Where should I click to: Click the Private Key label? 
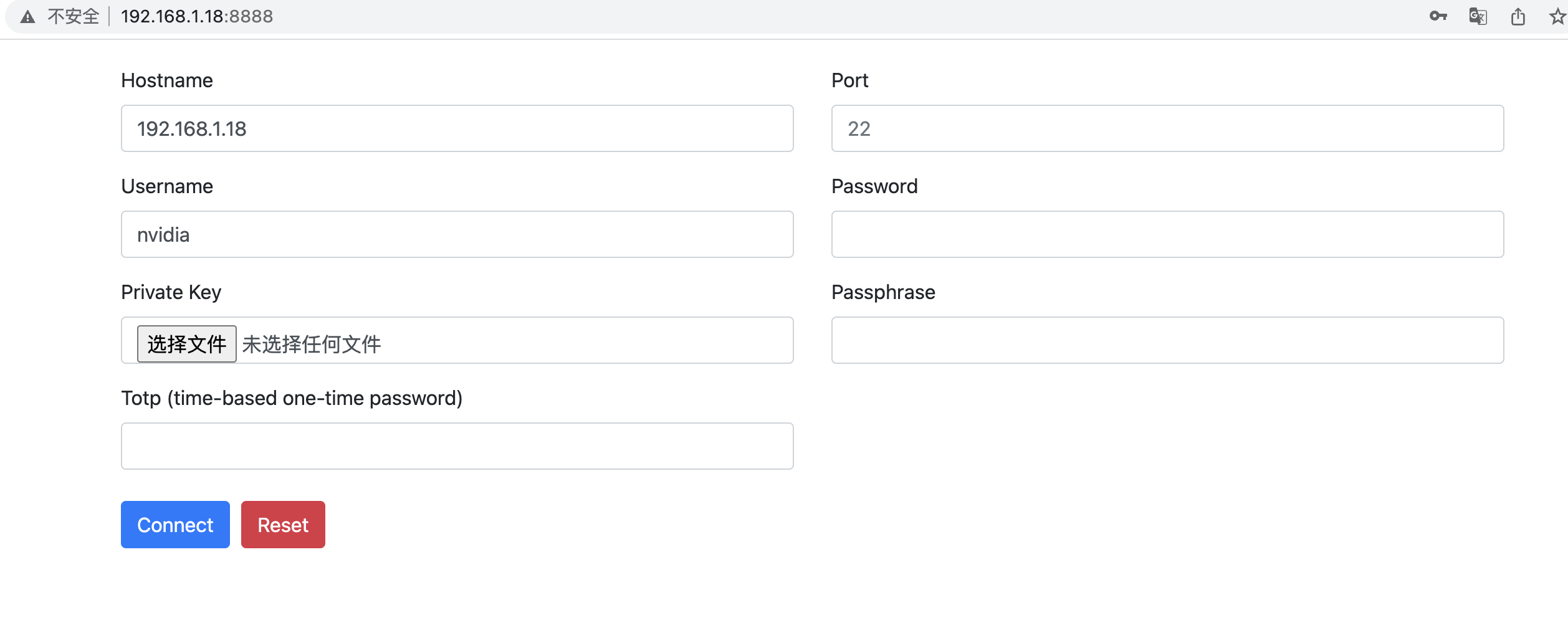[x=171, y=292]
